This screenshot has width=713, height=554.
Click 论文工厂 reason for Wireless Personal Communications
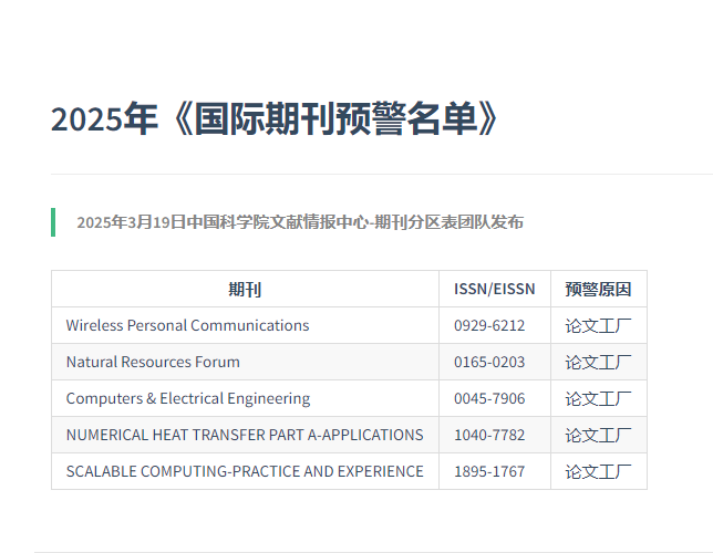coord(598,325)
